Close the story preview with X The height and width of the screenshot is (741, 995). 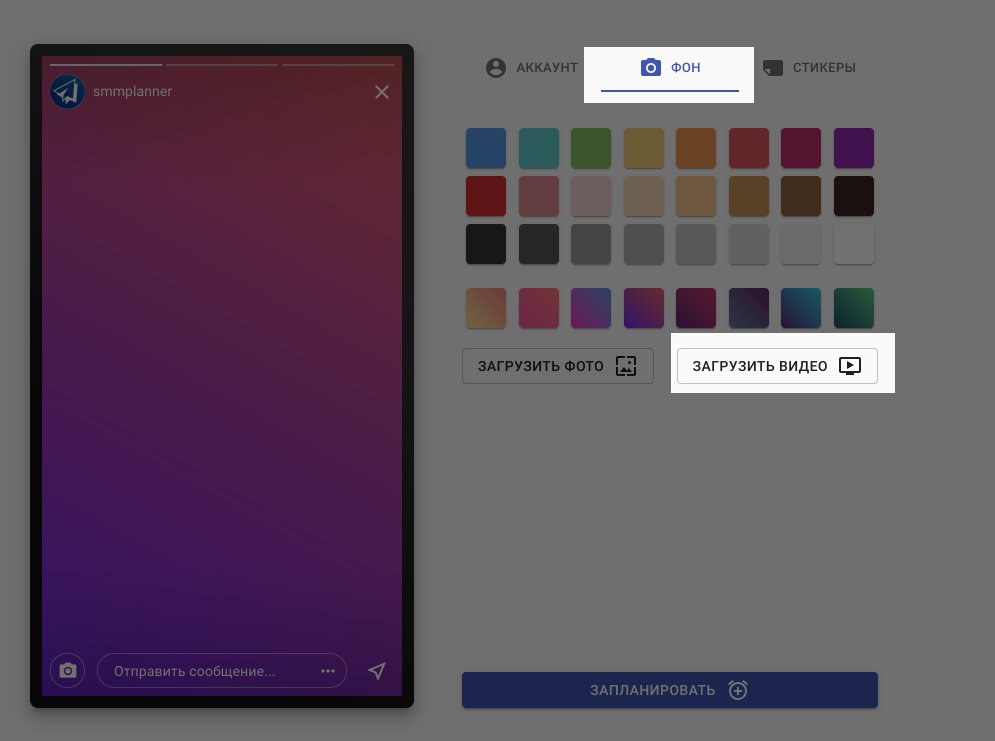pos(381,92)
